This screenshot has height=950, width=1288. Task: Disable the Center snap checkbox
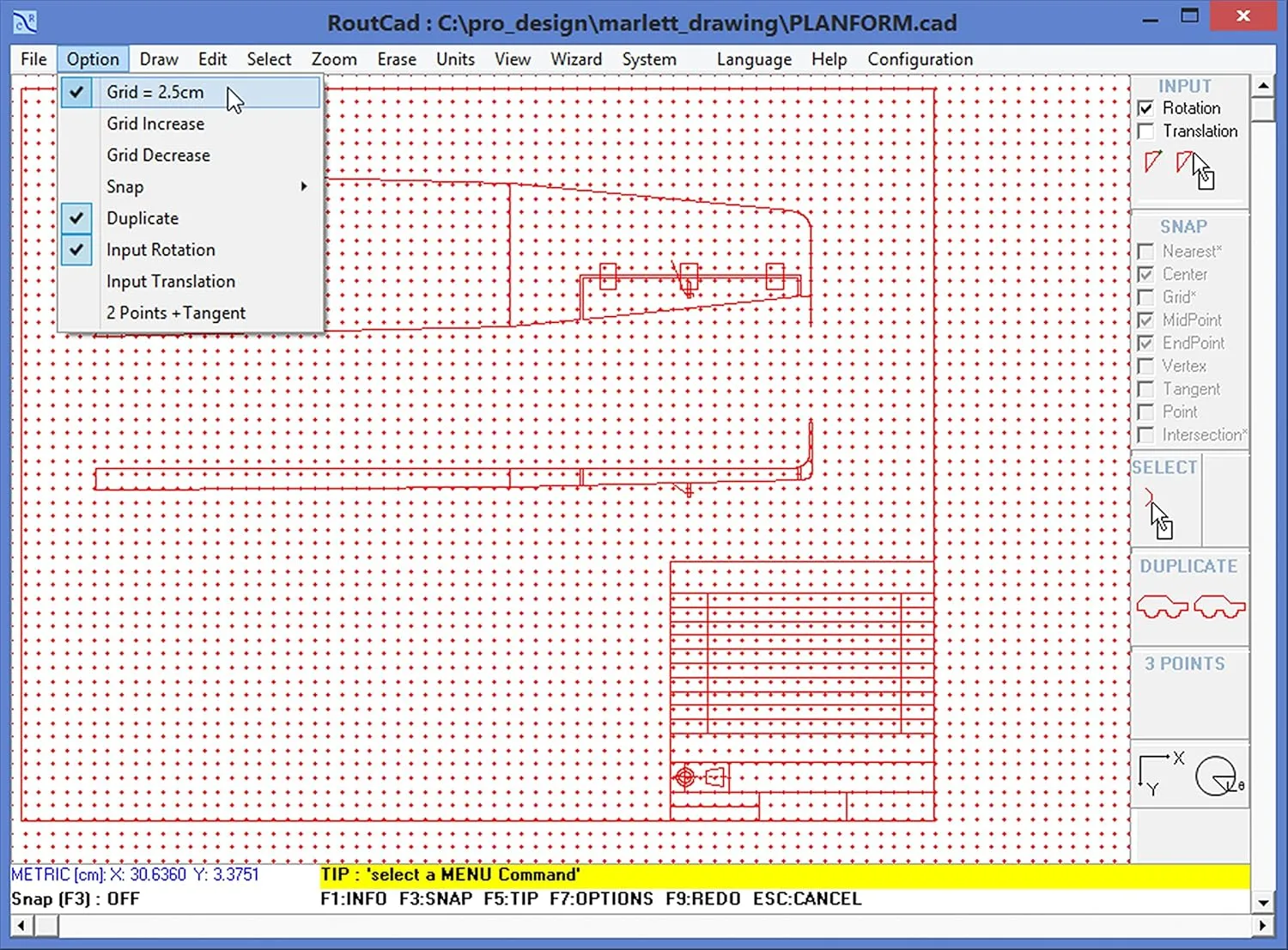pos(1146,274)
